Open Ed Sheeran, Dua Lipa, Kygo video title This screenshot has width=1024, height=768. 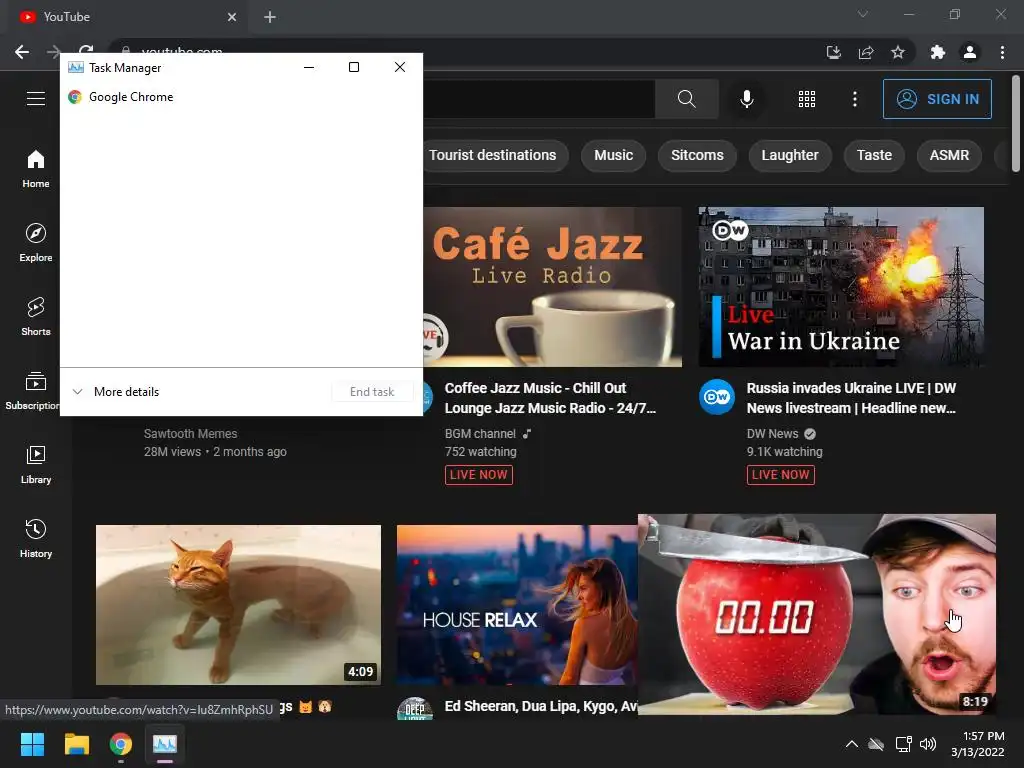click(541, 706)
